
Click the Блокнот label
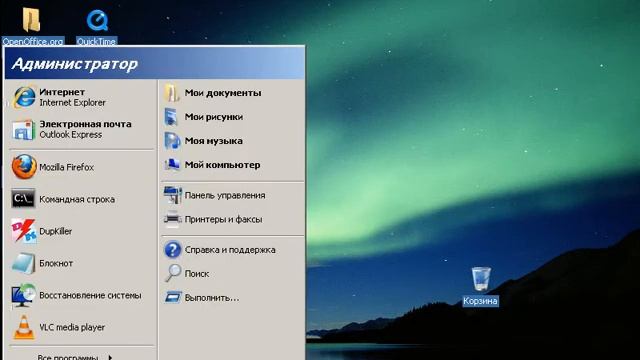[56, 264]
